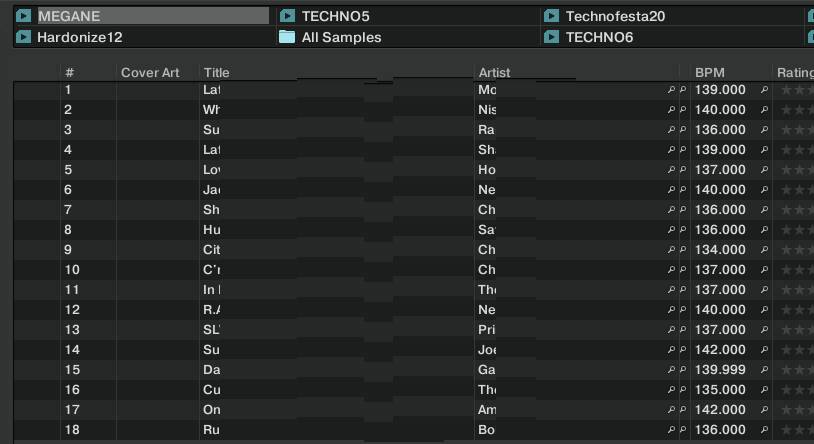
Task: Click the MEGANE playlist icon
Action: pos(23,16)
